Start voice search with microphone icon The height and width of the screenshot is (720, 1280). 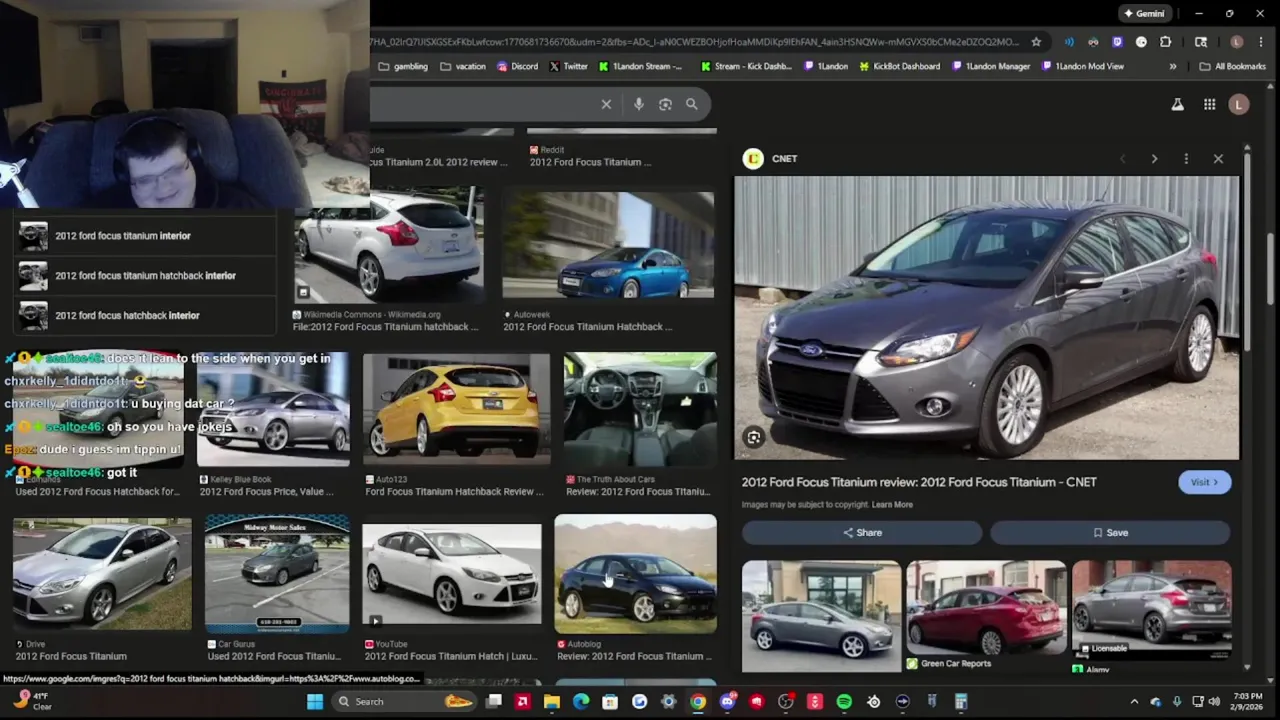(638, 104)
